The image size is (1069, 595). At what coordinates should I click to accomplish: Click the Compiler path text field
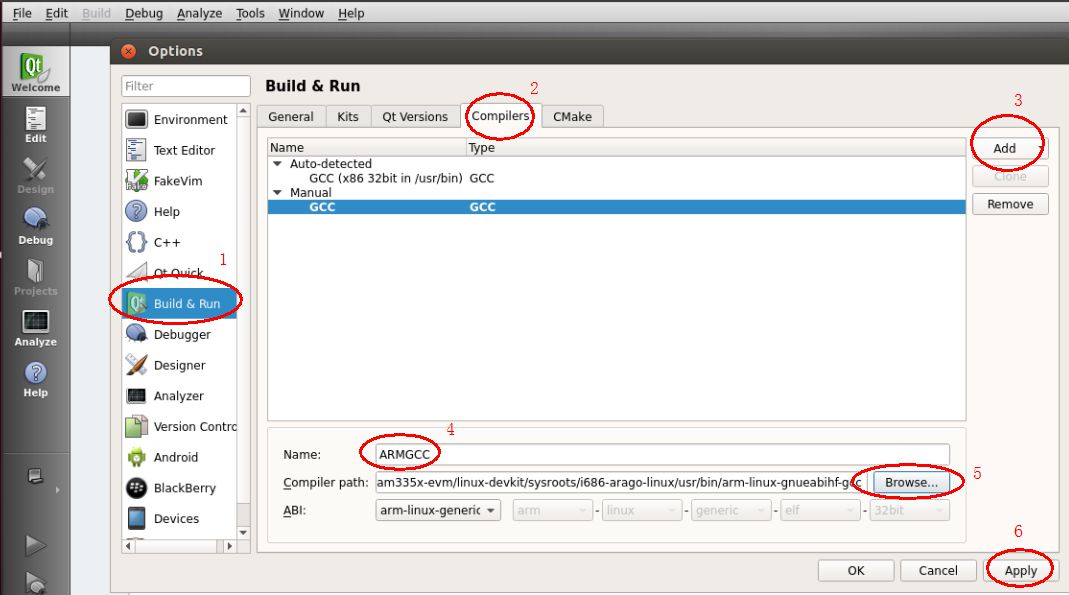pyautogui.click(x=621, y=482)
